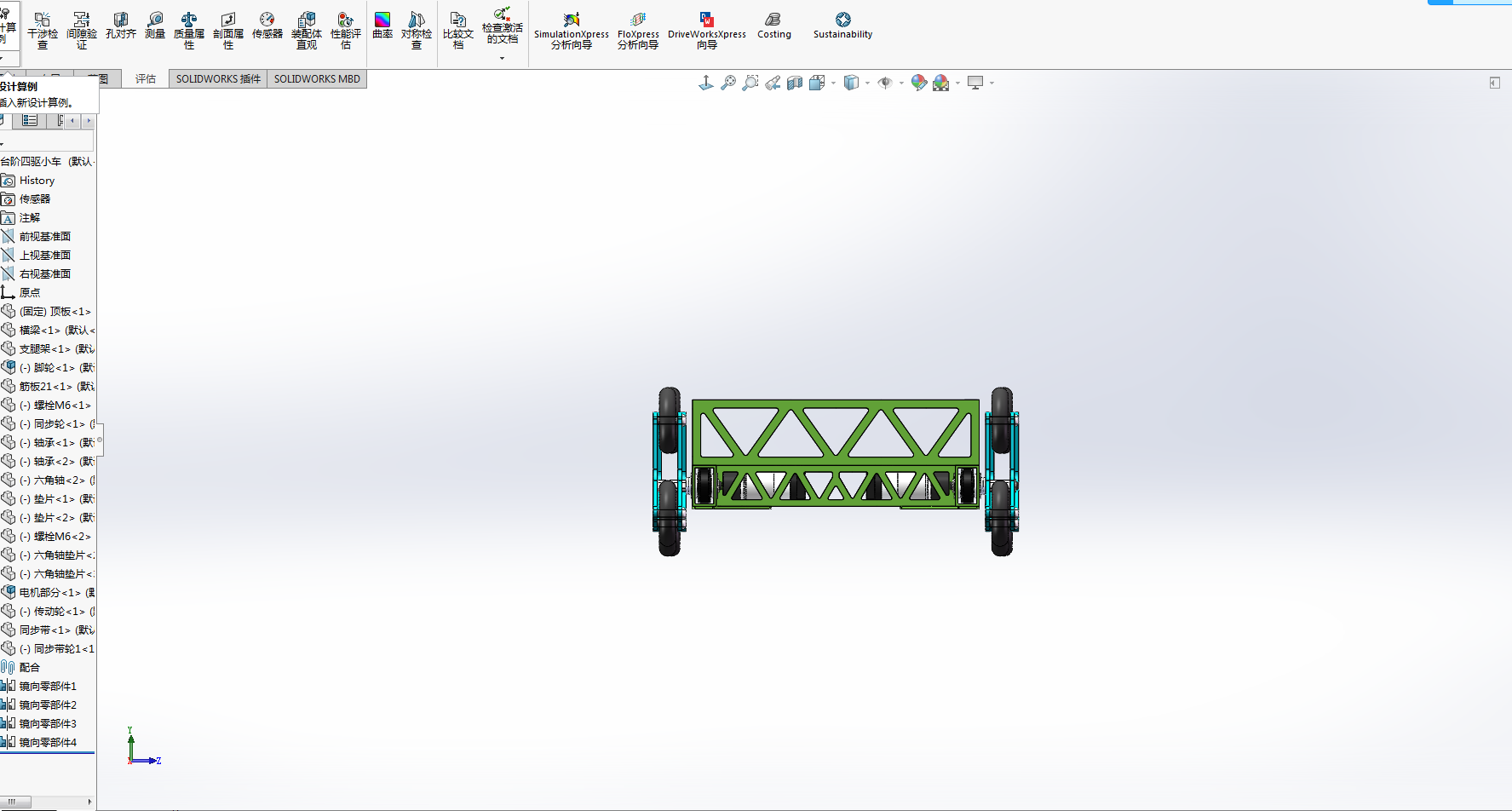This screenshot has height=811, width=1512.
Task: Click the Previous View icon
Action: (773, 83)
